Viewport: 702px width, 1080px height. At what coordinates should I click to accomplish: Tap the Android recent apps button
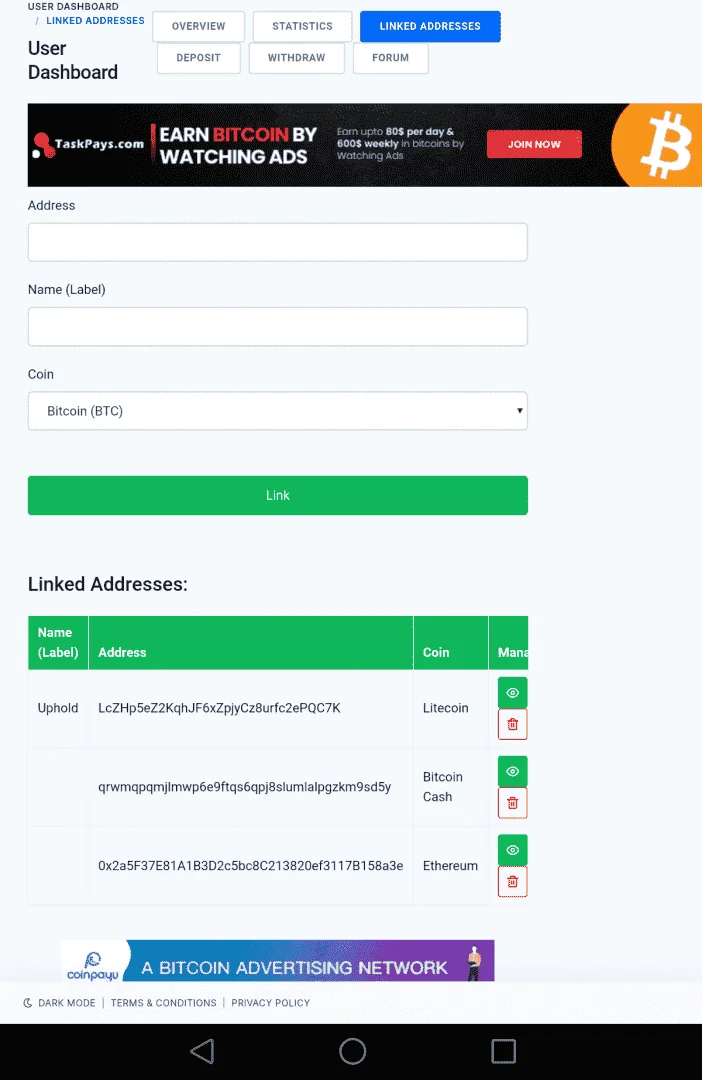504,1052
